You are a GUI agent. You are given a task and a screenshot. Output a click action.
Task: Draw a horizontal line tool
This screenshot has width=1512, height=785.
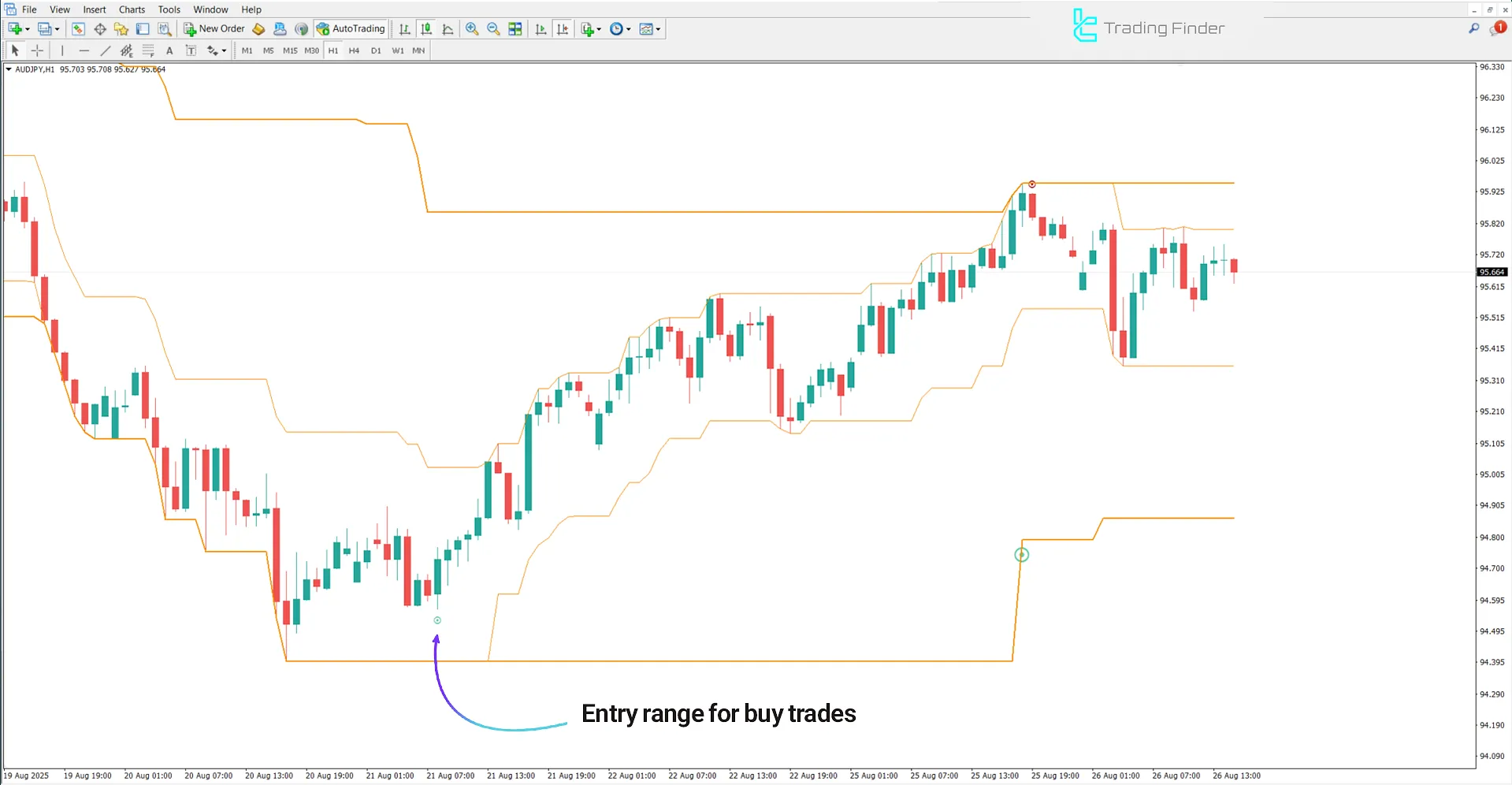[84, 50]
